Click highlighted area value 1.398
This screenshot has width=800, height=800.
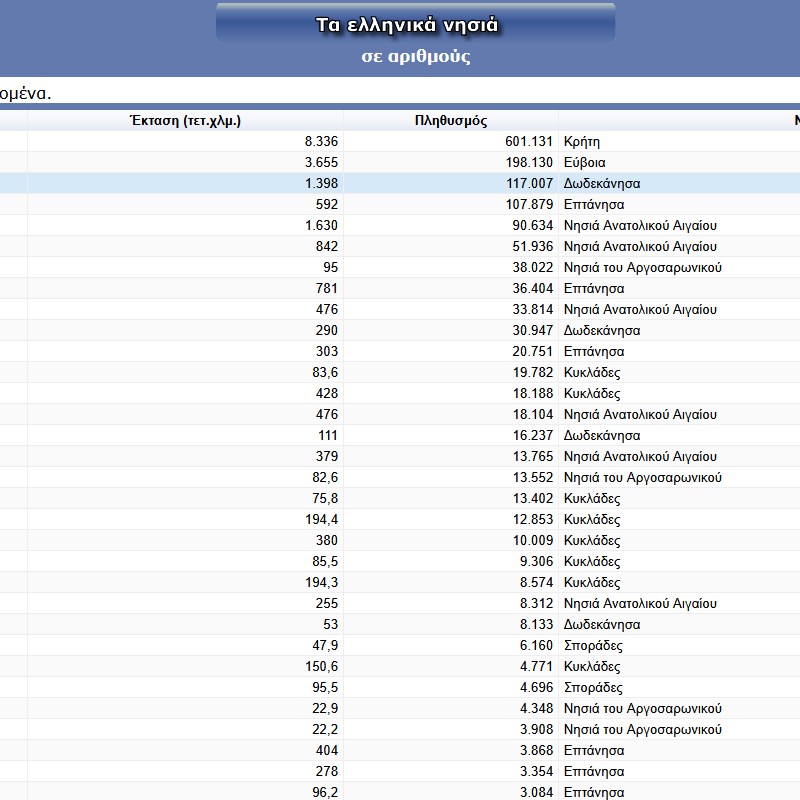[x=321, y=183]
